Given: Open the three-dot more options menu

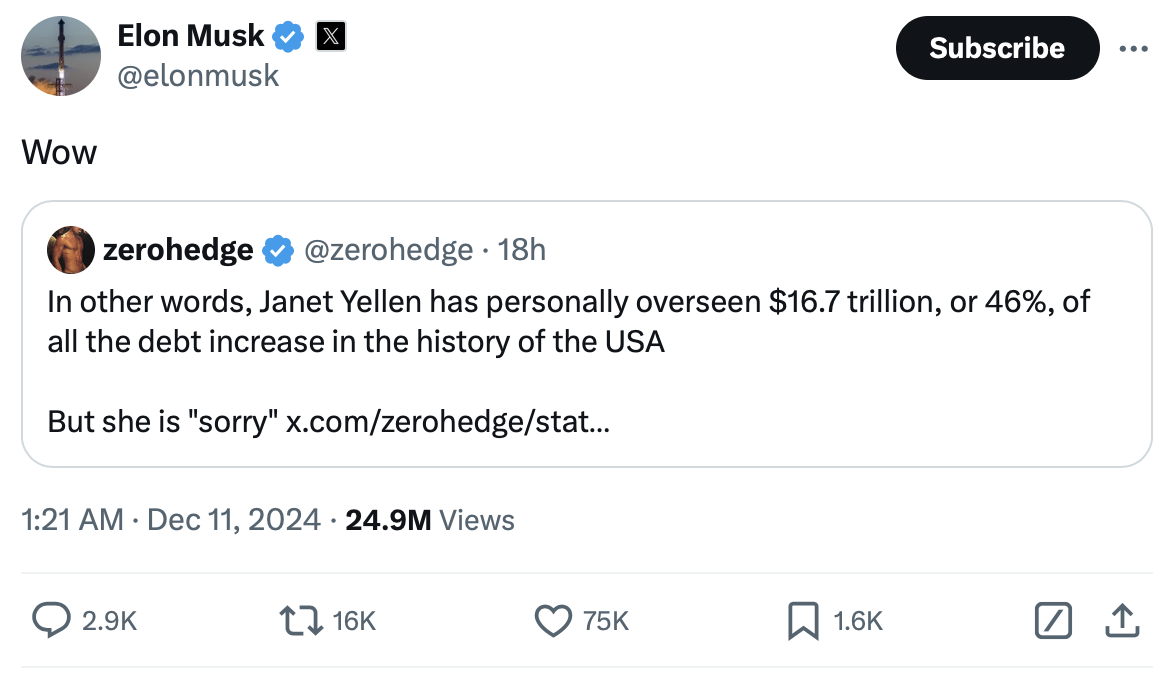Looking at the screenshot, I should [1133, 48].
